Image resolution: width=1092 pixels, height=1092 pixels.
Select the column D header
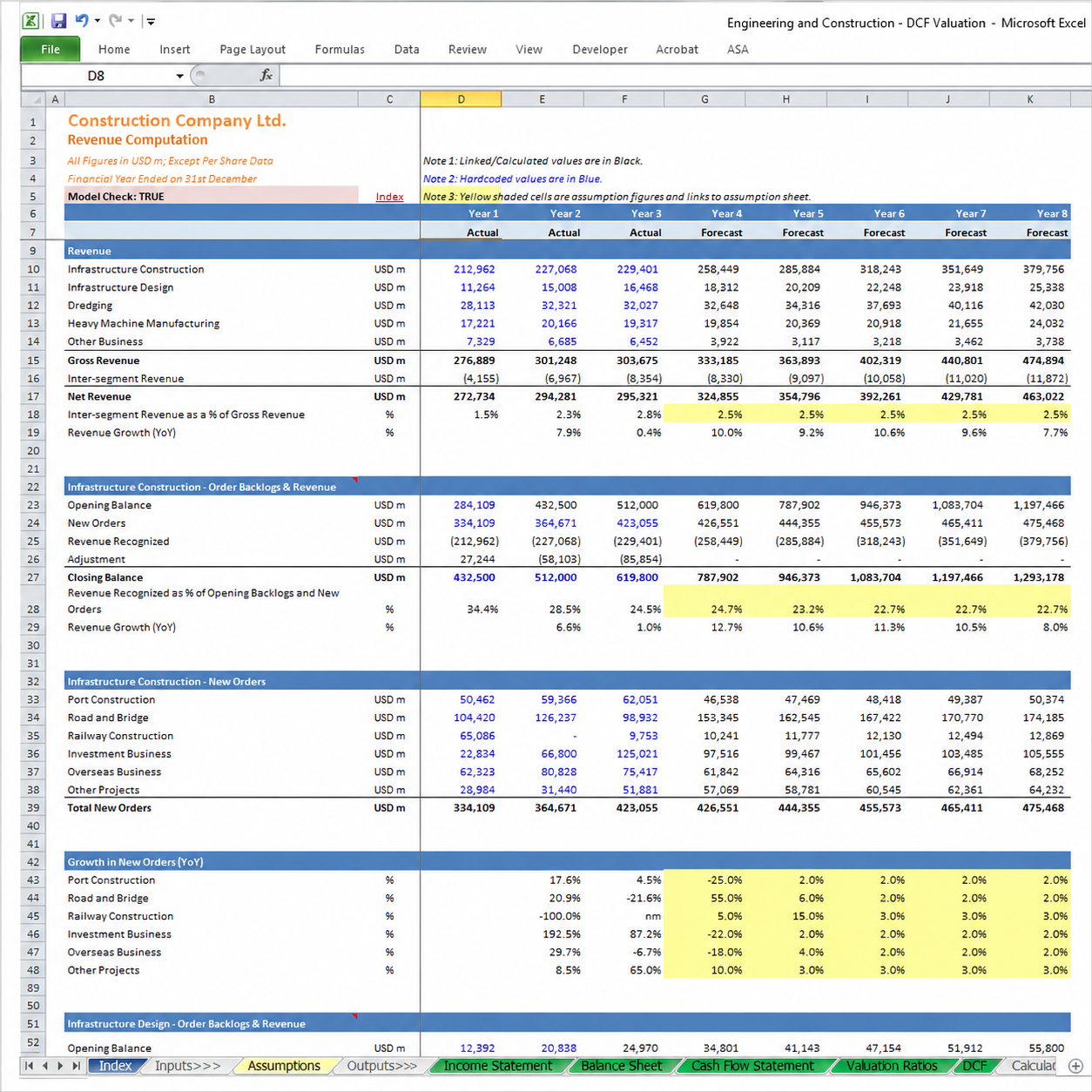coord(461,99)
